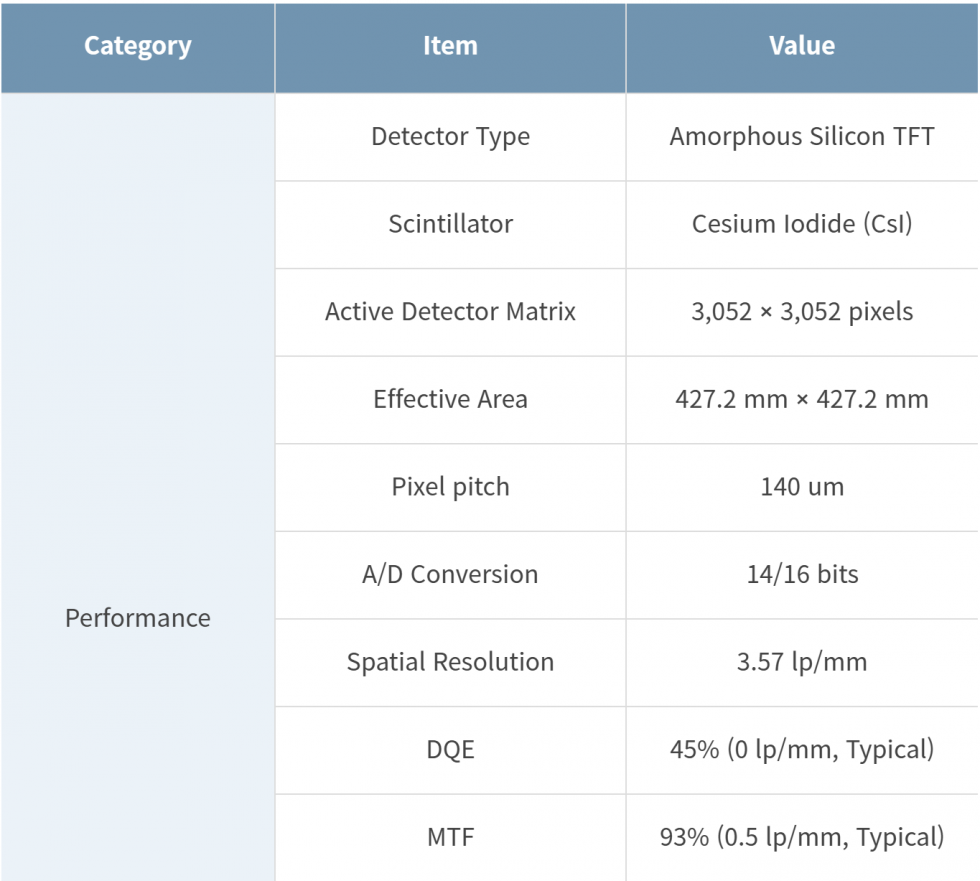This screenshot has width=980, height=881.
Task: Click the Detector Type item cell
Action: (x=450, y=137)
